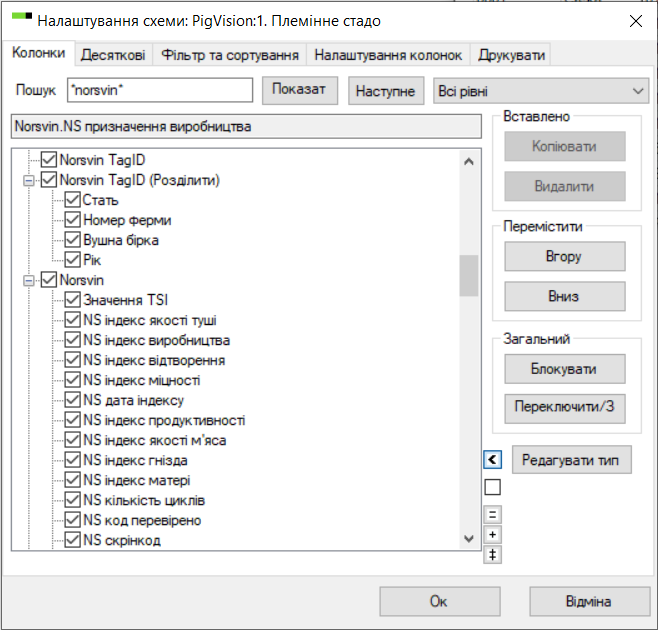
Task: Toggle the empty checkbox below the arrow button
Action: pyautogui.click(x=492, y=487)
